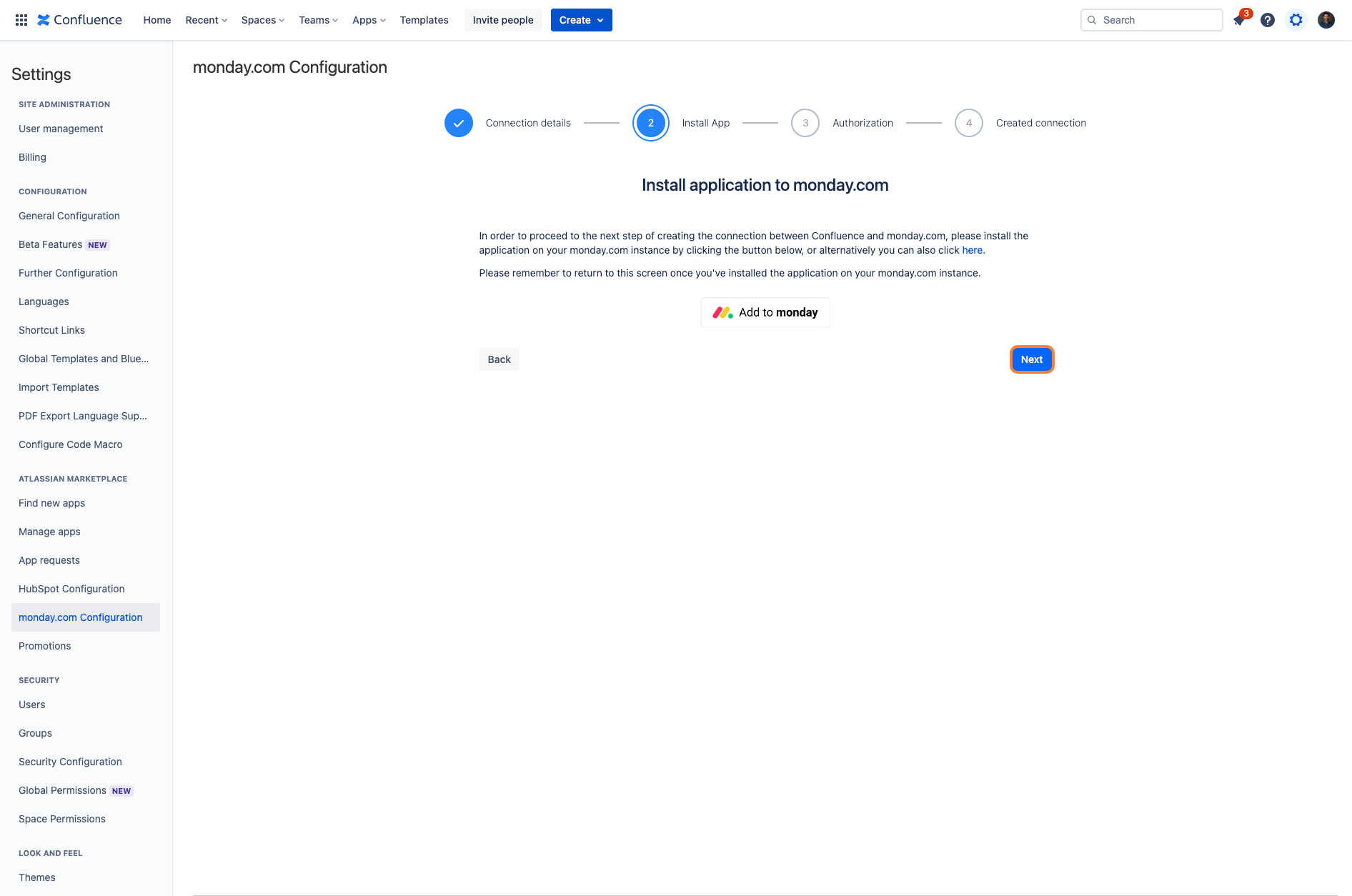Open the user profile avatar
This screenshot has height=896, width=1352.
pos(1326,20)
